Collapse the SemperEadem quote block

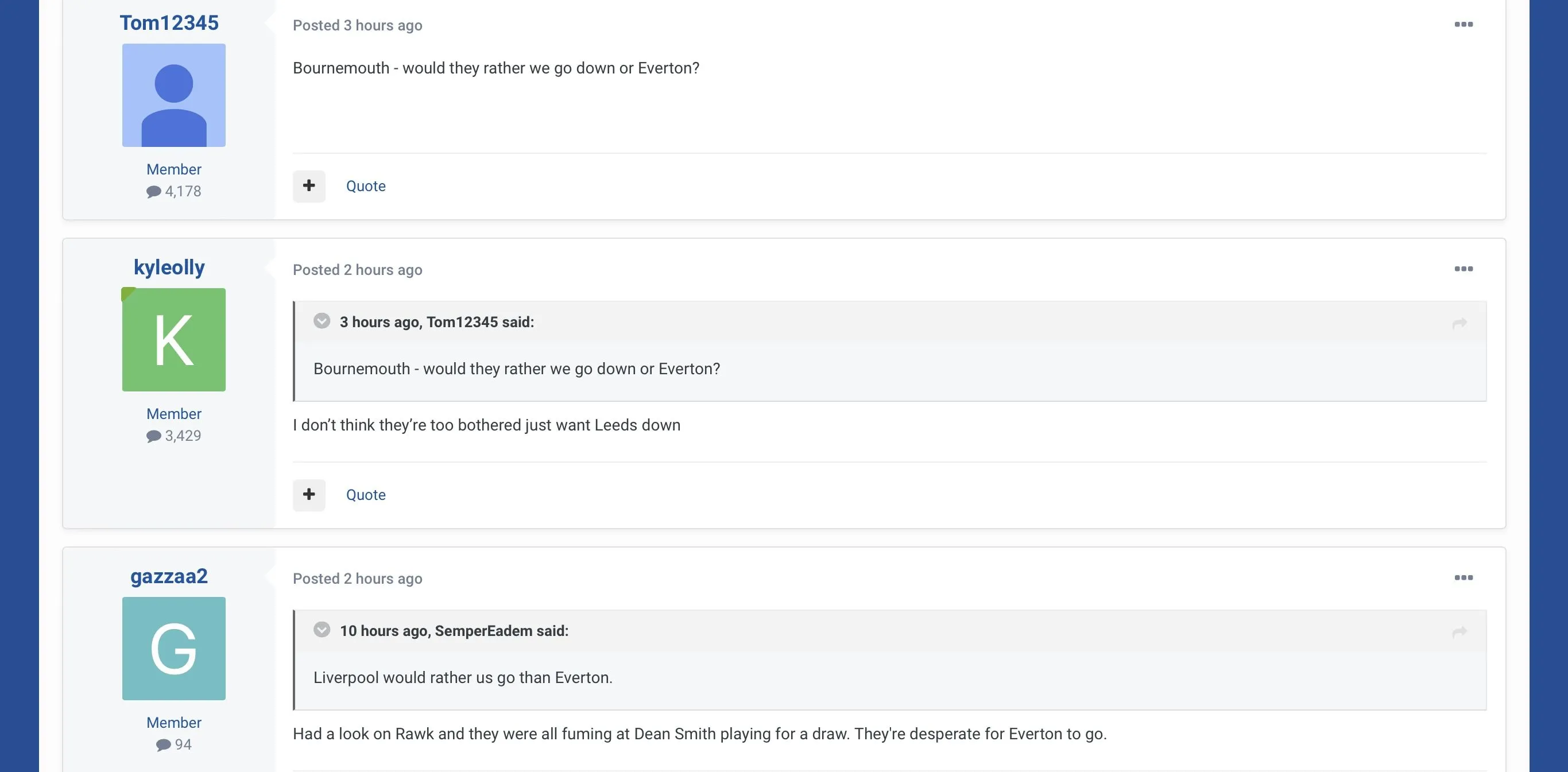[322, 630]
